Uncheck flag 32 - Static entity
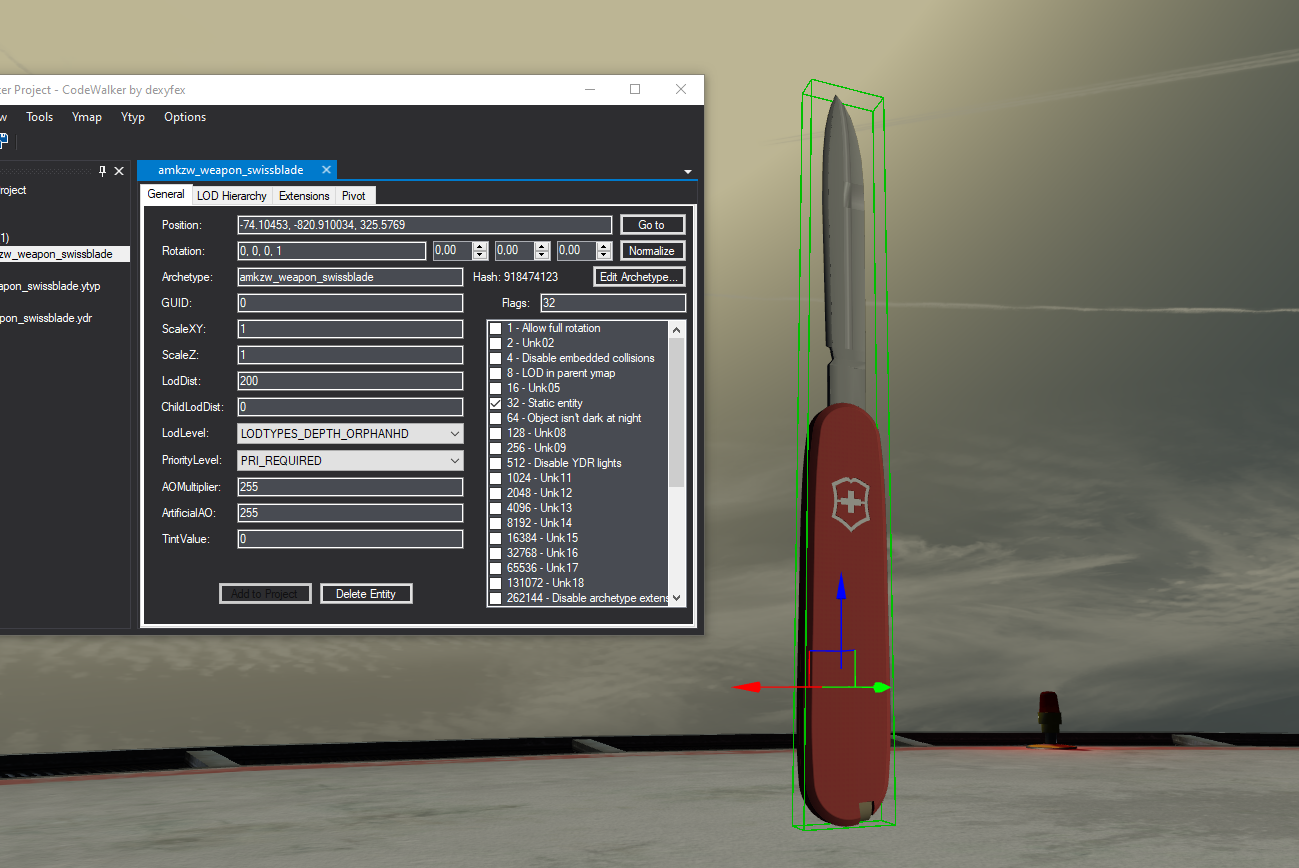 (495, 403)
